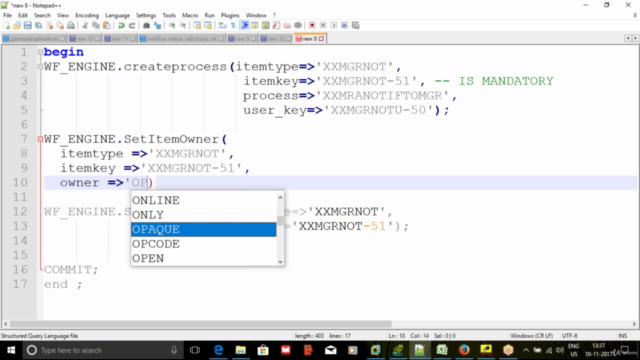Close the current document via the toolbar Close icon
Screen dimensions: 640x360
coord(49,25)
